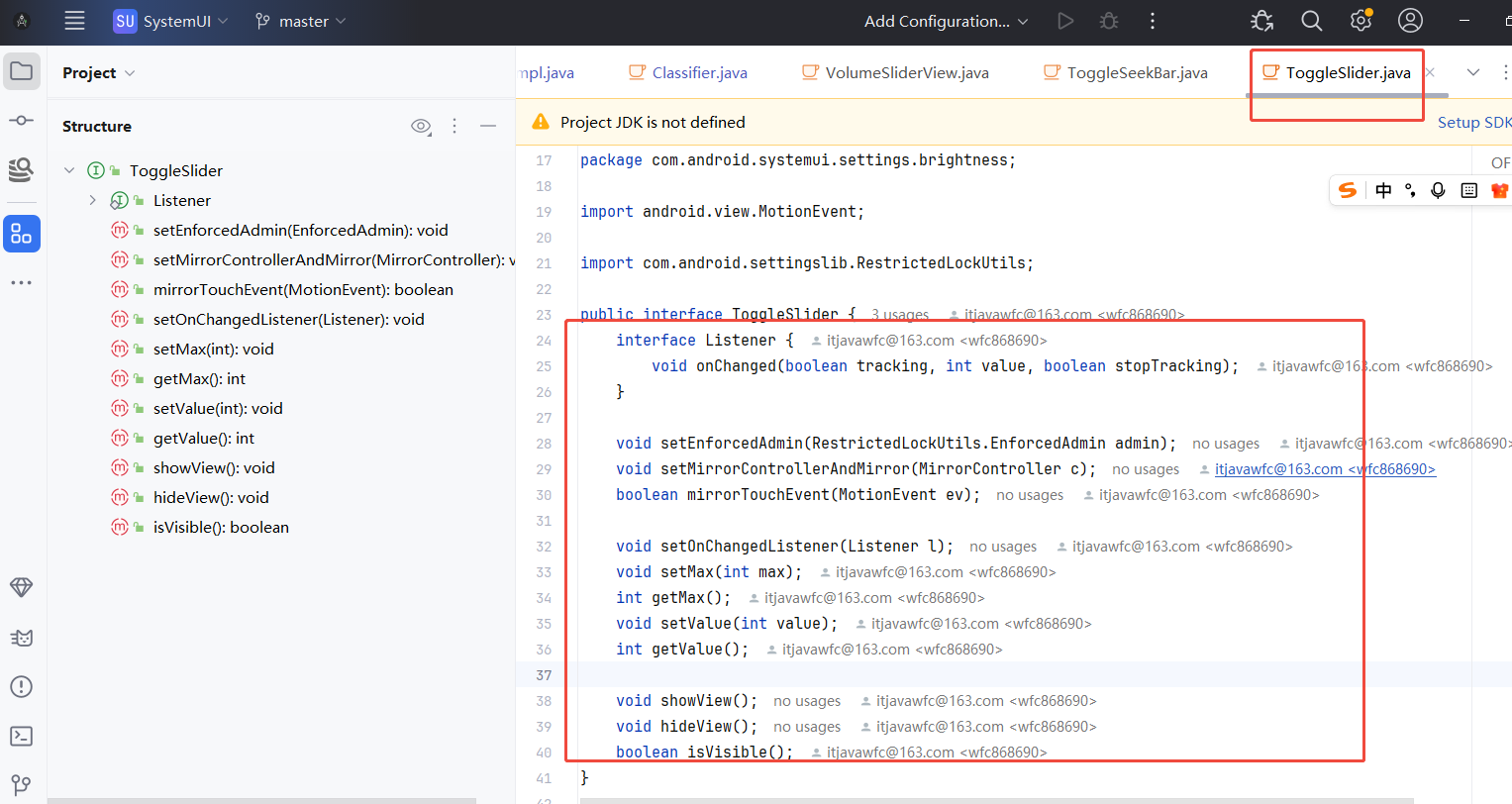1512x804 pixels.
Task: Click 'no usages' hint beside setEnforcedAdmin
Action: [x=1226, y=444]
